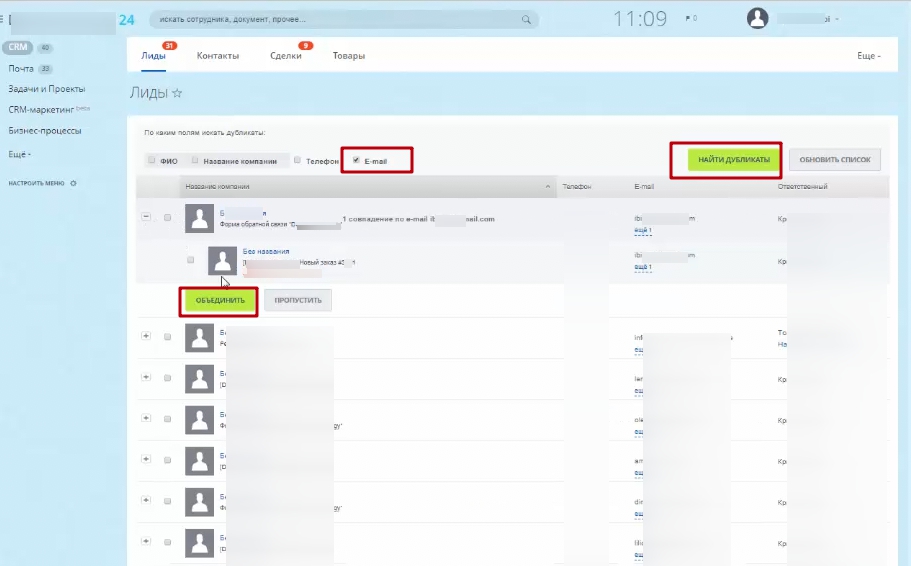Screen dimensions: 911x566
Task: Uncheck the E-mail duplicate field checkbox
Action: point(356,160)
